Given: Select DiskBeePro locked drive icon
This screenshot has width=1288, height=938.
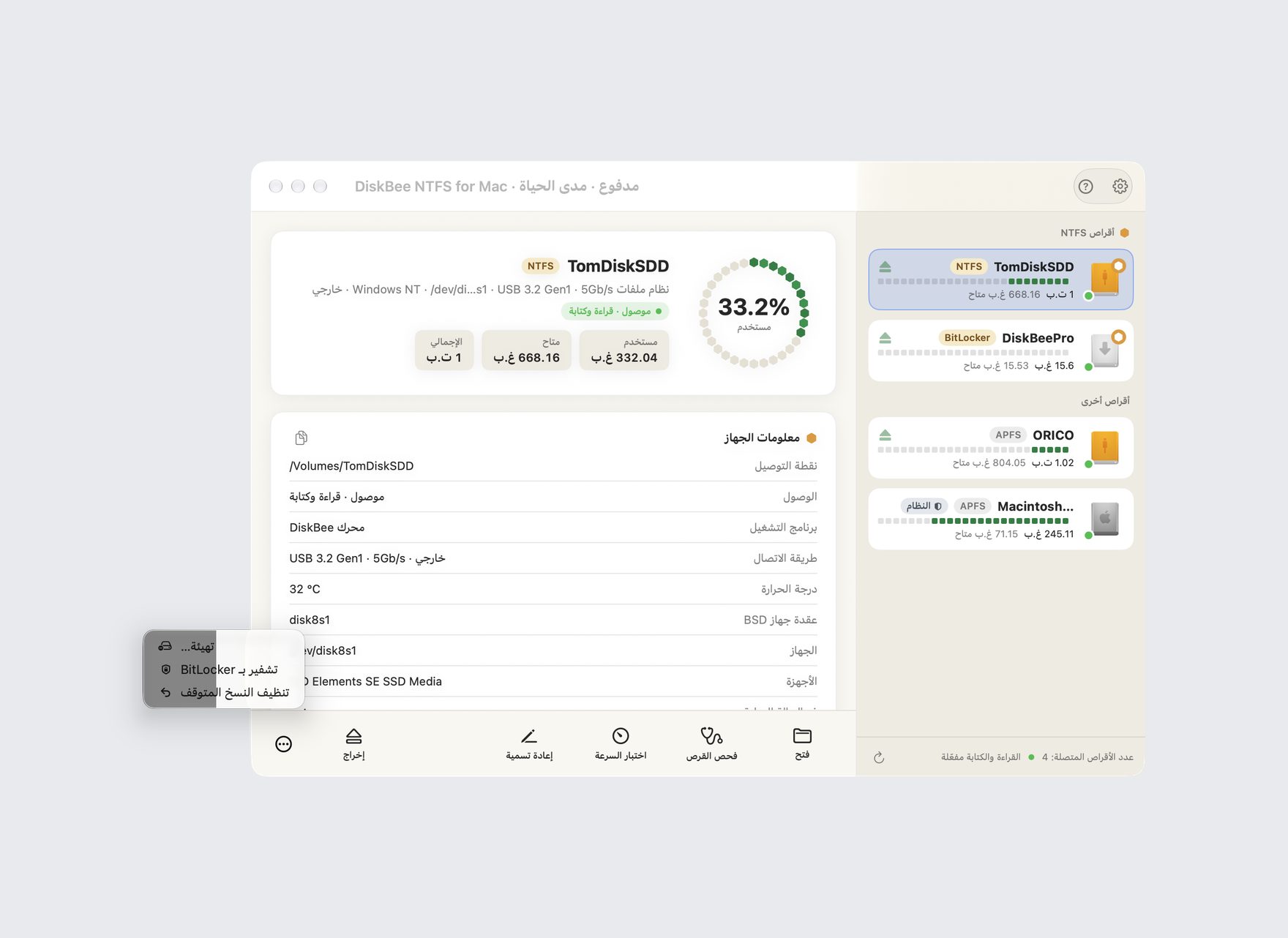Looking at the screenshot, I should click(x=1105, y=350).
